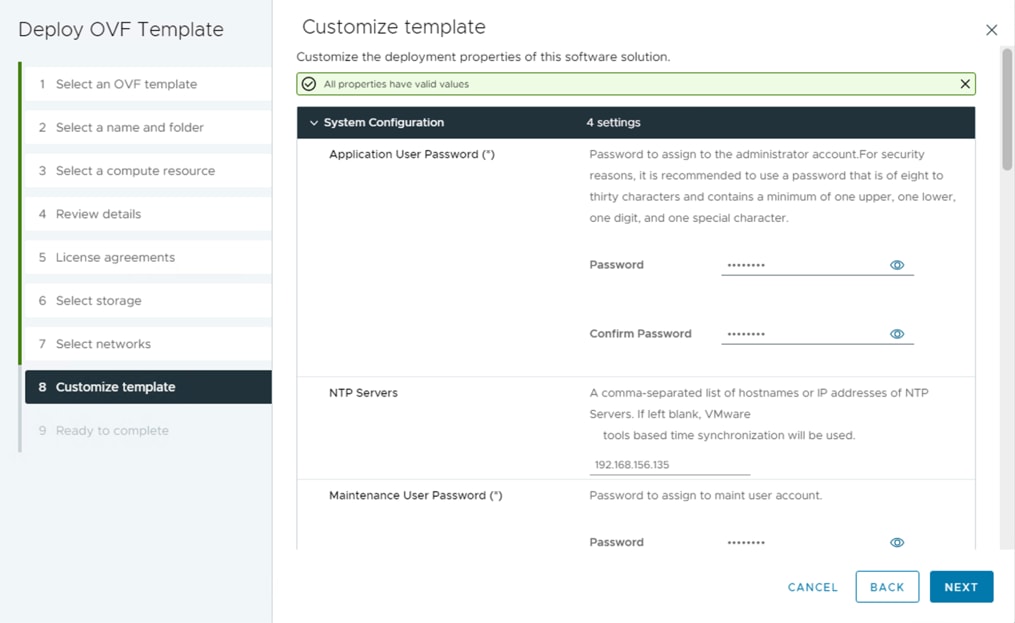The image size is (1015, 623).
Task: Go back to step 7 Select networks
Action: [103, 344]
